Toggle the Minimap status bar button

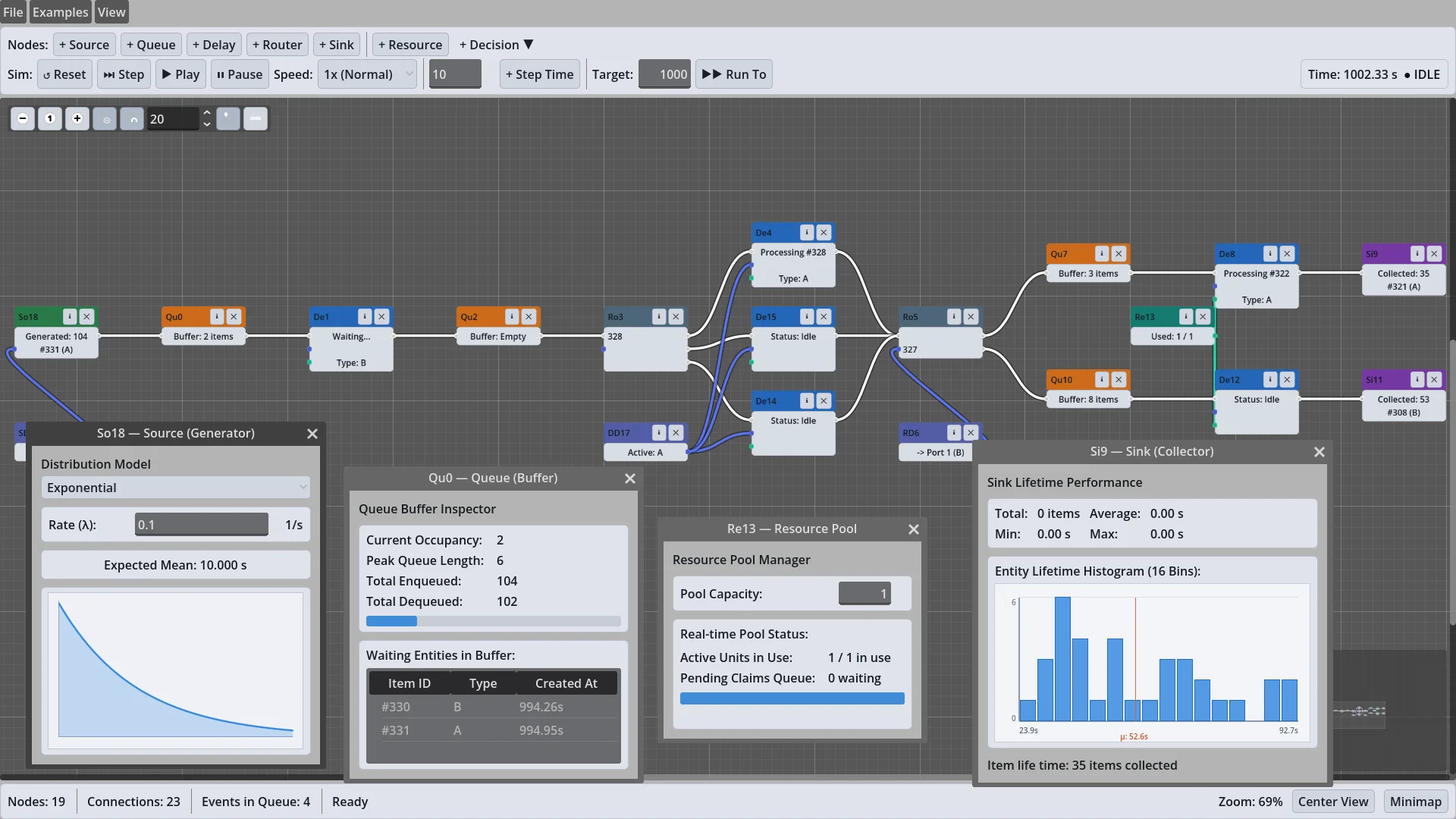coord(1416,802)
